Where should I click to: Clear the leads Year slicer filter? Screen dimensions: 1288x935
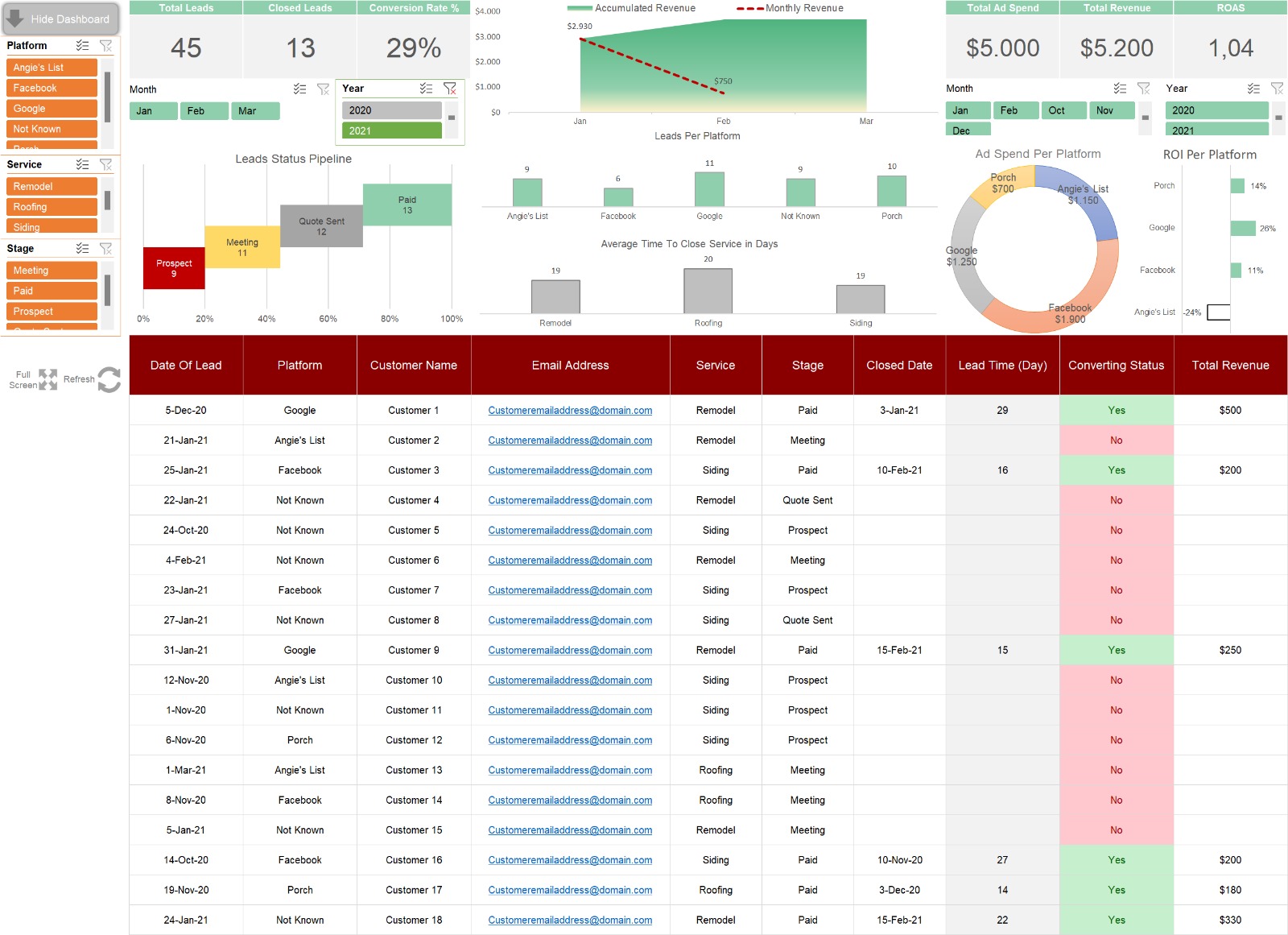click(x=450, y=89)
